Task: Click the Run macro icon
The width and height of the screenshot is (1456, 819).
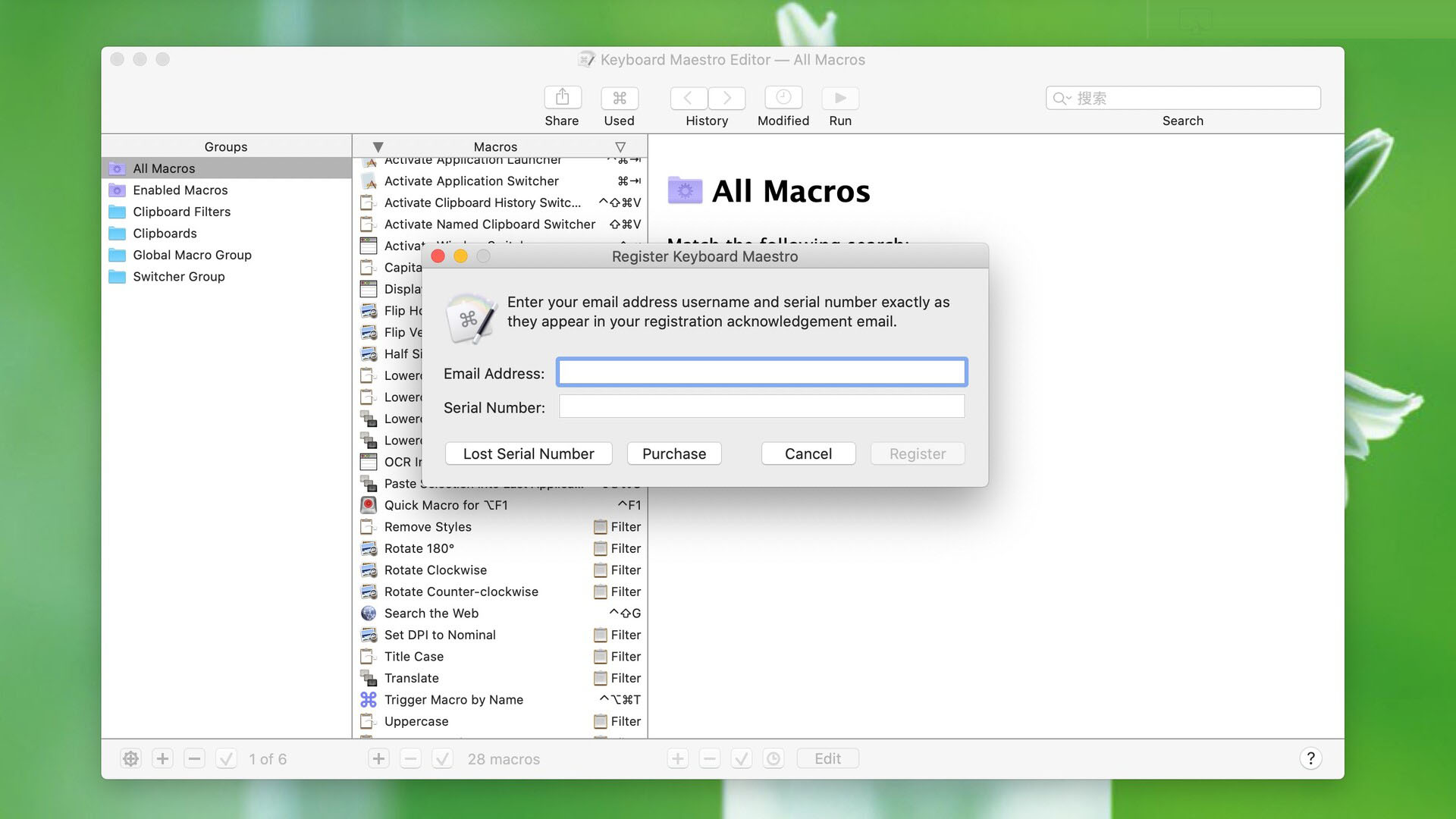Action: pyautogui.click(x=840, y=97)
